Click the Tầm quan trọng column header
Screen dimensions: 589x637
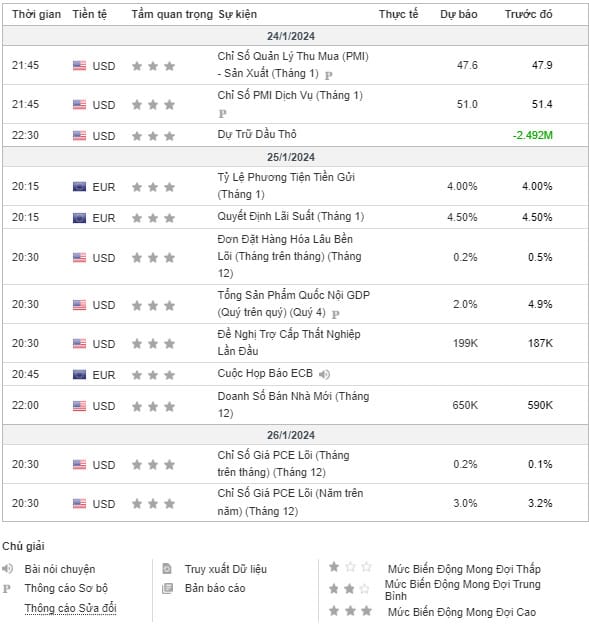172,14
